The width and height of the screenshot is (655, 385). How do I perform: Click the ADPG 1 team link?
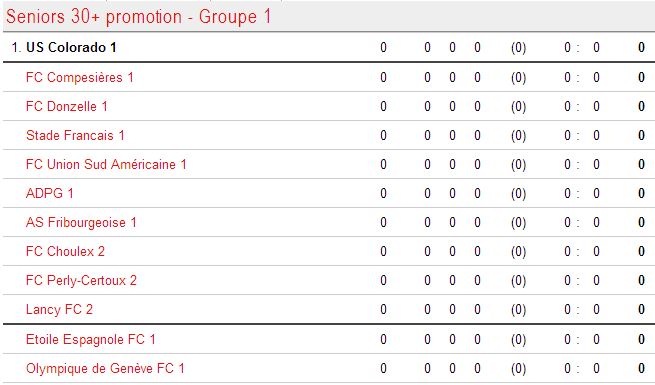click(x=50, y=193)
